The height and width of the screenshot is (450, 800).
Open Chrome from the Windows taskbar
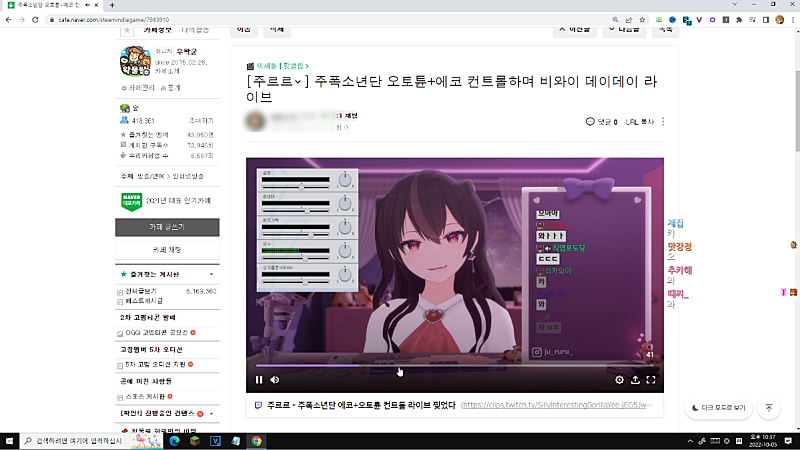(256, 440)
